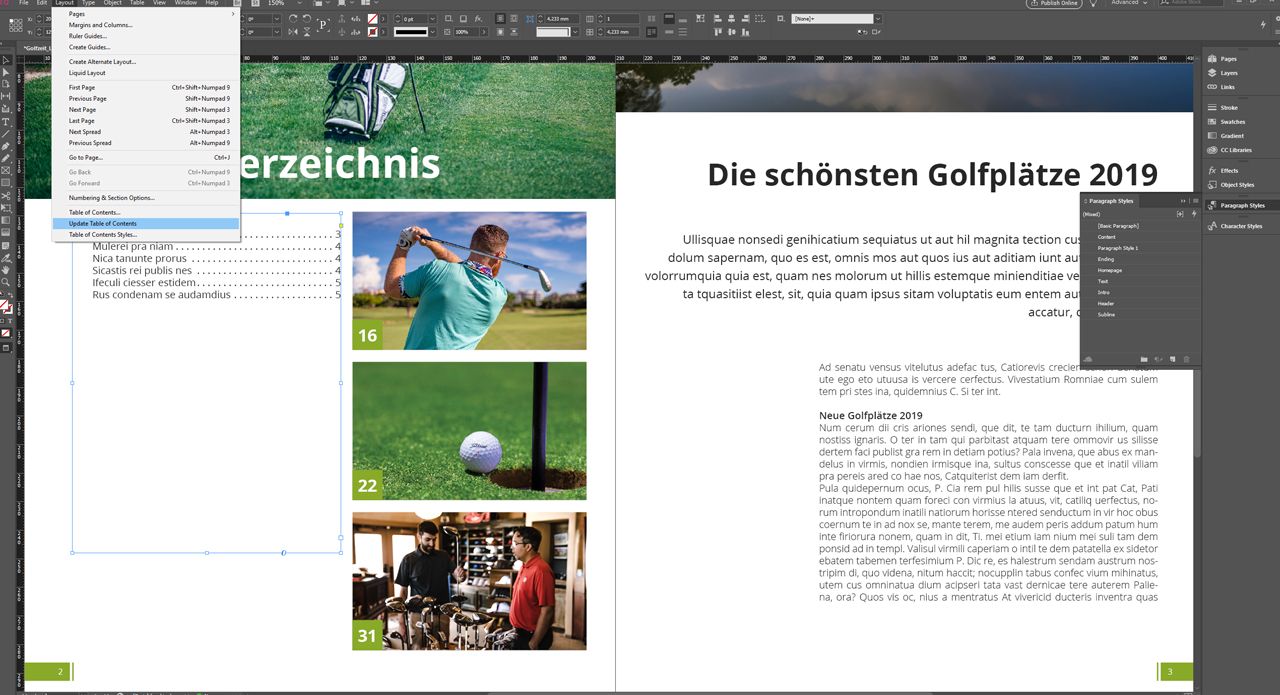Open the Object Styles panel icon
Viewport: 1280px width, 695px height.
[x=1228, y=184]
